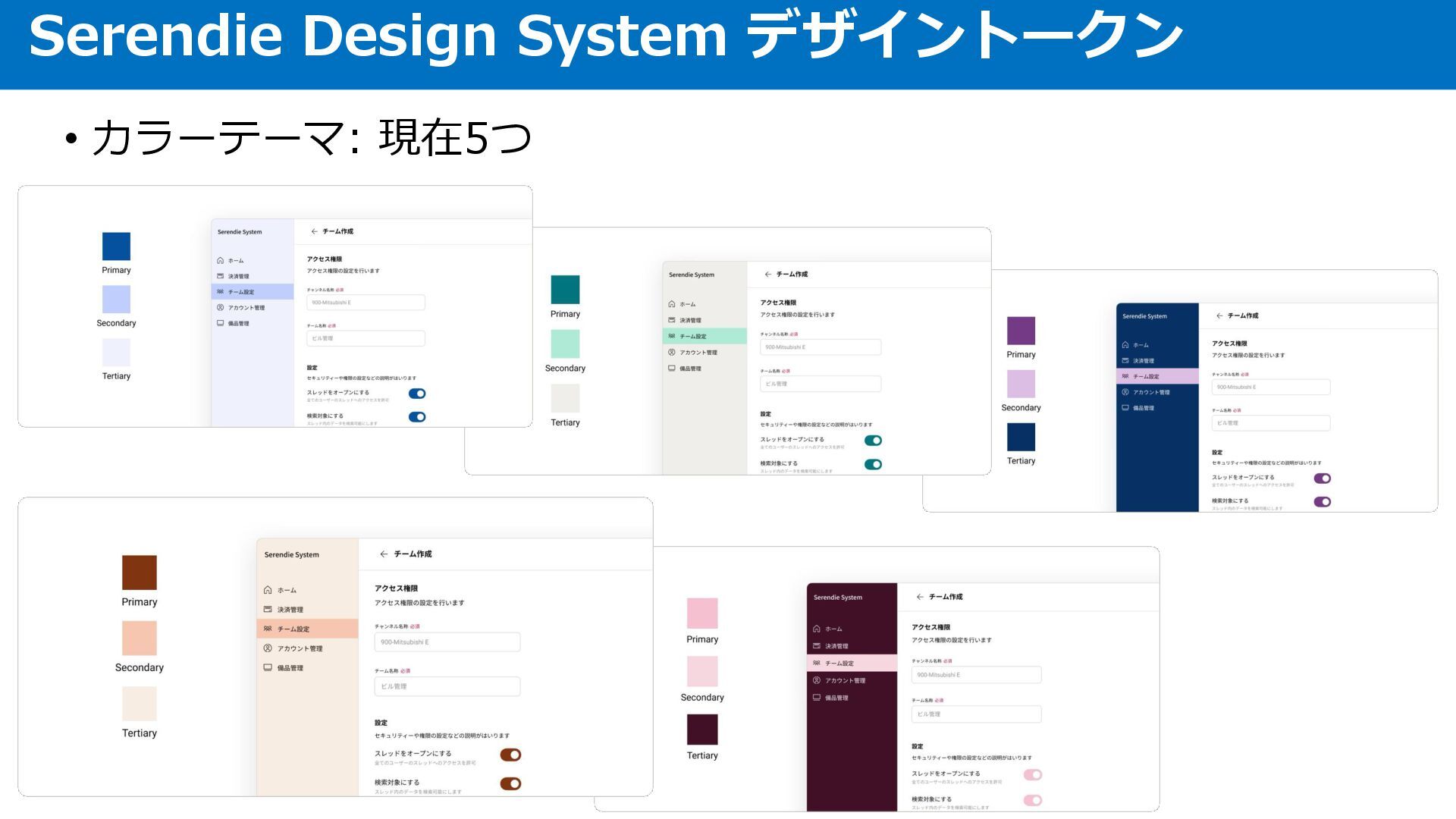Click back arrow in teal theme header
1456x819 pixels.
point(767,275)
